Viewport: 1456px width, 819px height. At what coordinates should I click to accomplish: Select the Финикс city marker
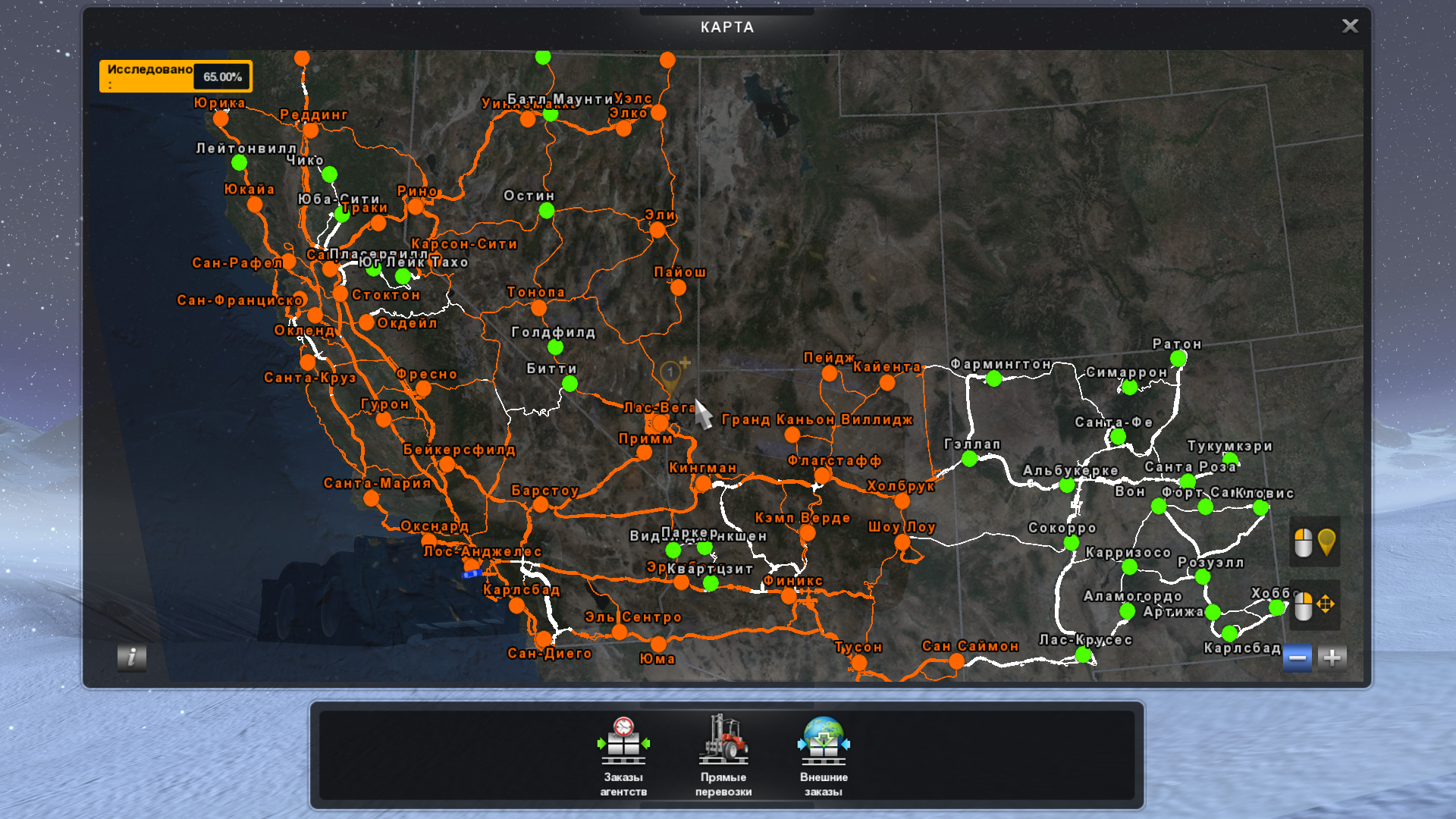789,596
